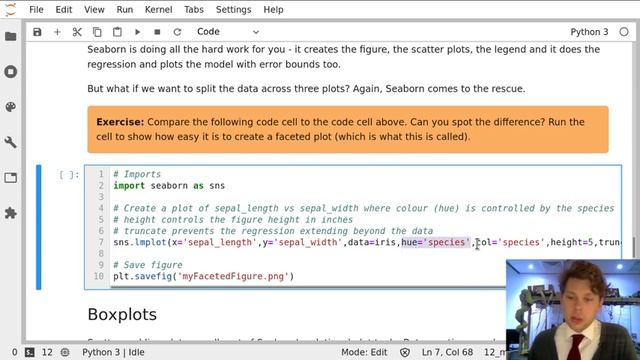Click the kernel count gear icon in status bar

point(65,352)
